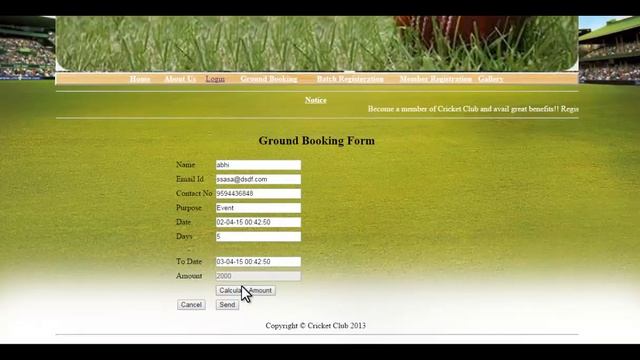This screenshot has height=360, width=640.
Task: Click the To Date label
Action: (189, 262)
